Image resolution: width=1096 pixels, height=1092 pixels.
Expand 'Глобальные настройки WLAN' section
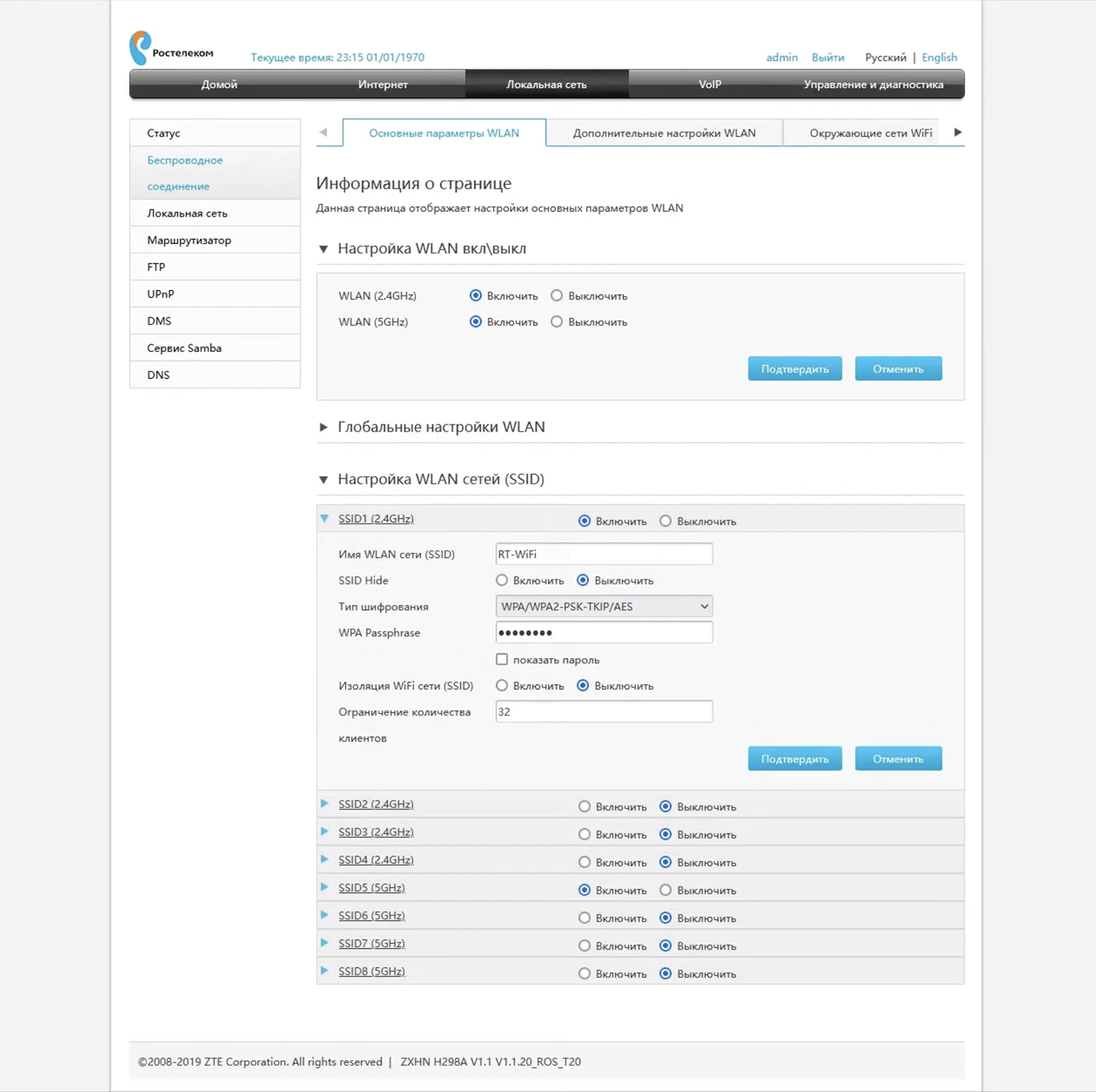(x=324, y=427)
